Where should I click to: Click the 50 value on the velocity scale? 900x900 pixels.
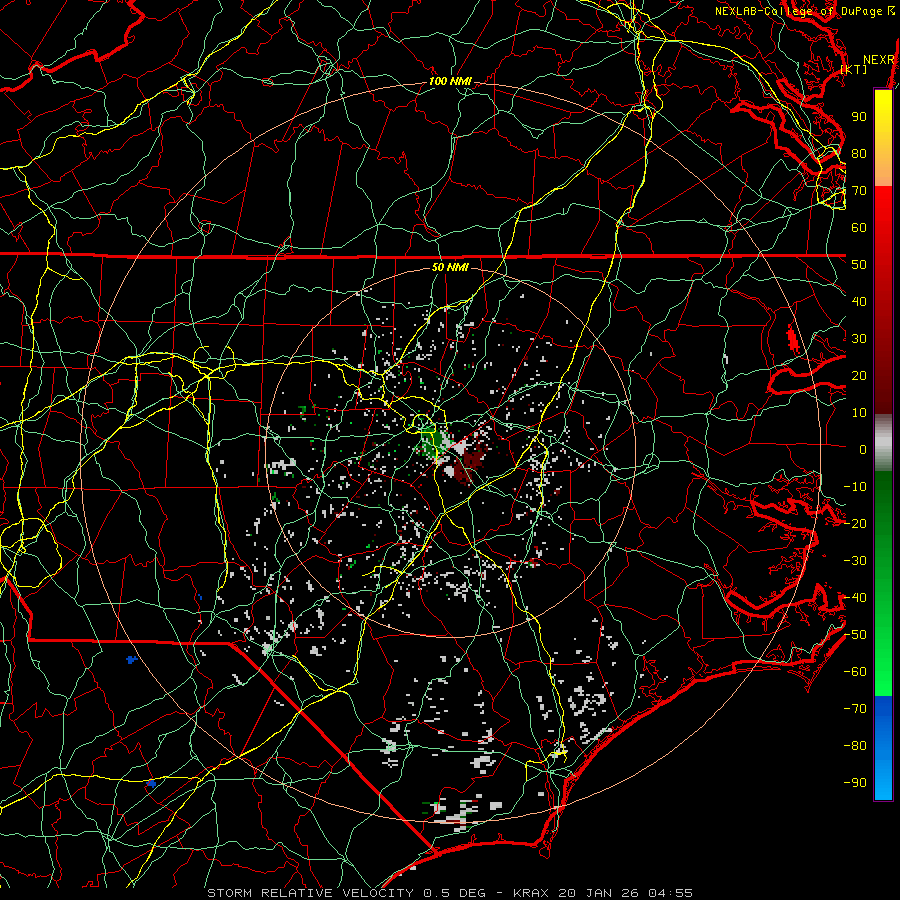[859, 265]
